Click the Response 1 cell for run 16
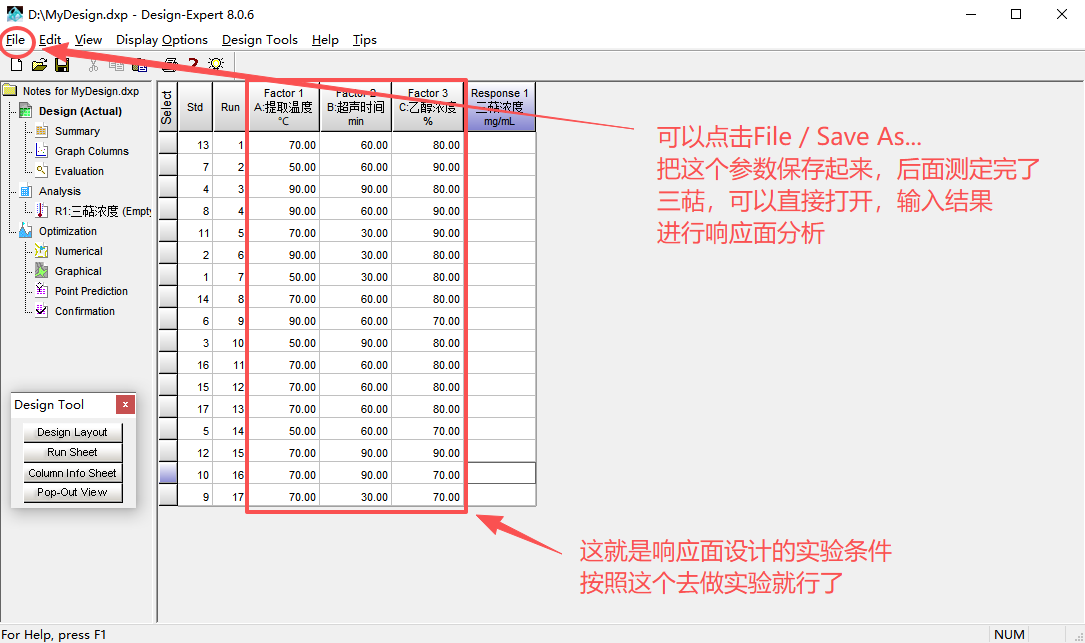The height and width of the screenshot is (643, 1085). tap(501, 475)
